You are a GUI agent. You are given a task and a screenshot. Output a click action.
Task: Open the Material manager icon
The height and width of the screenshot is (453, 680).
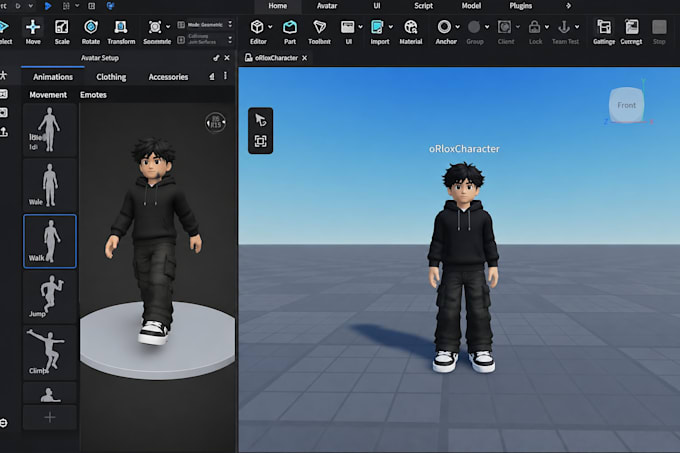[x=410, y=27]
